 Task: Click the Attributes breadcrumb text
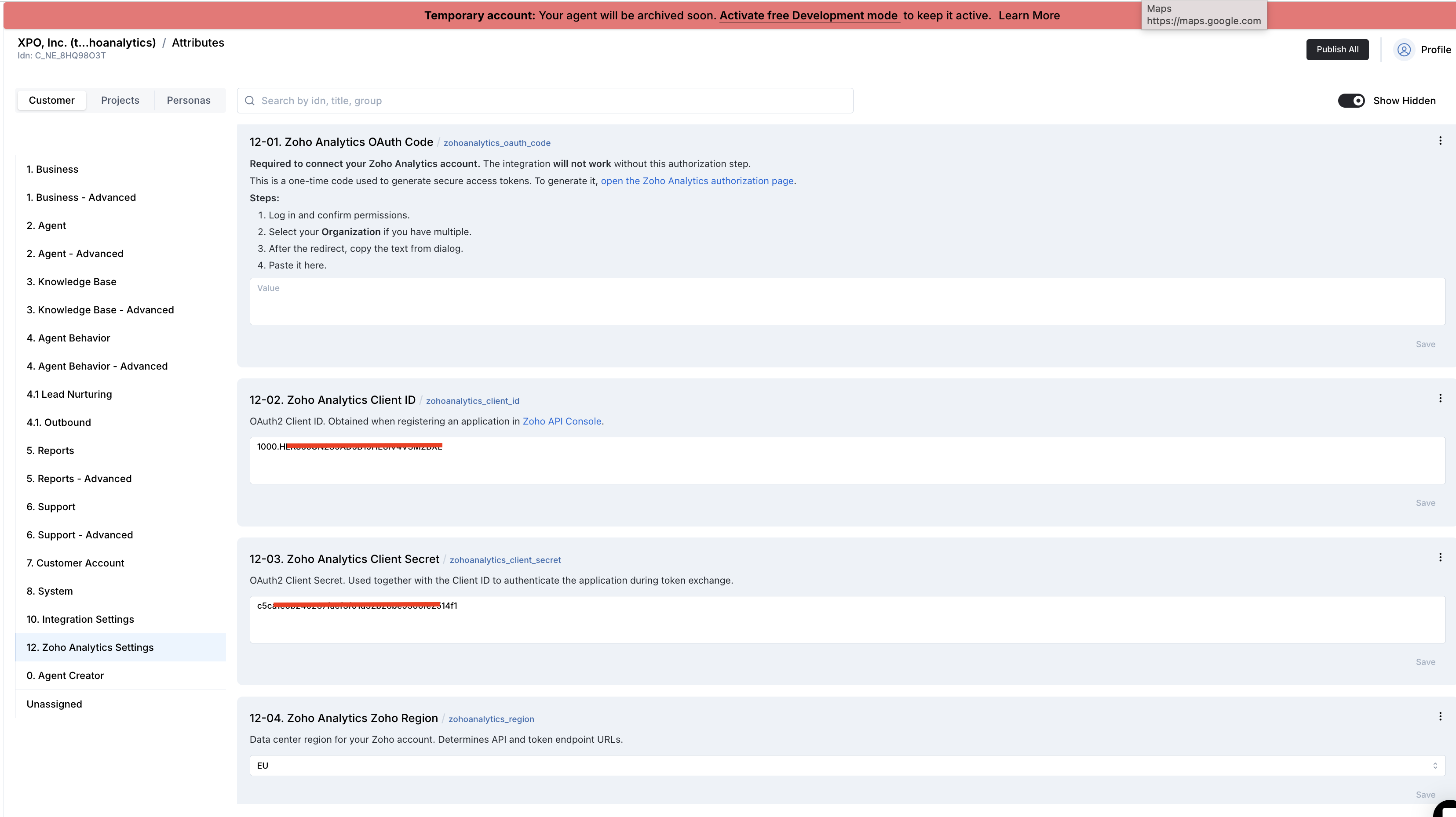tap(198, 43)
